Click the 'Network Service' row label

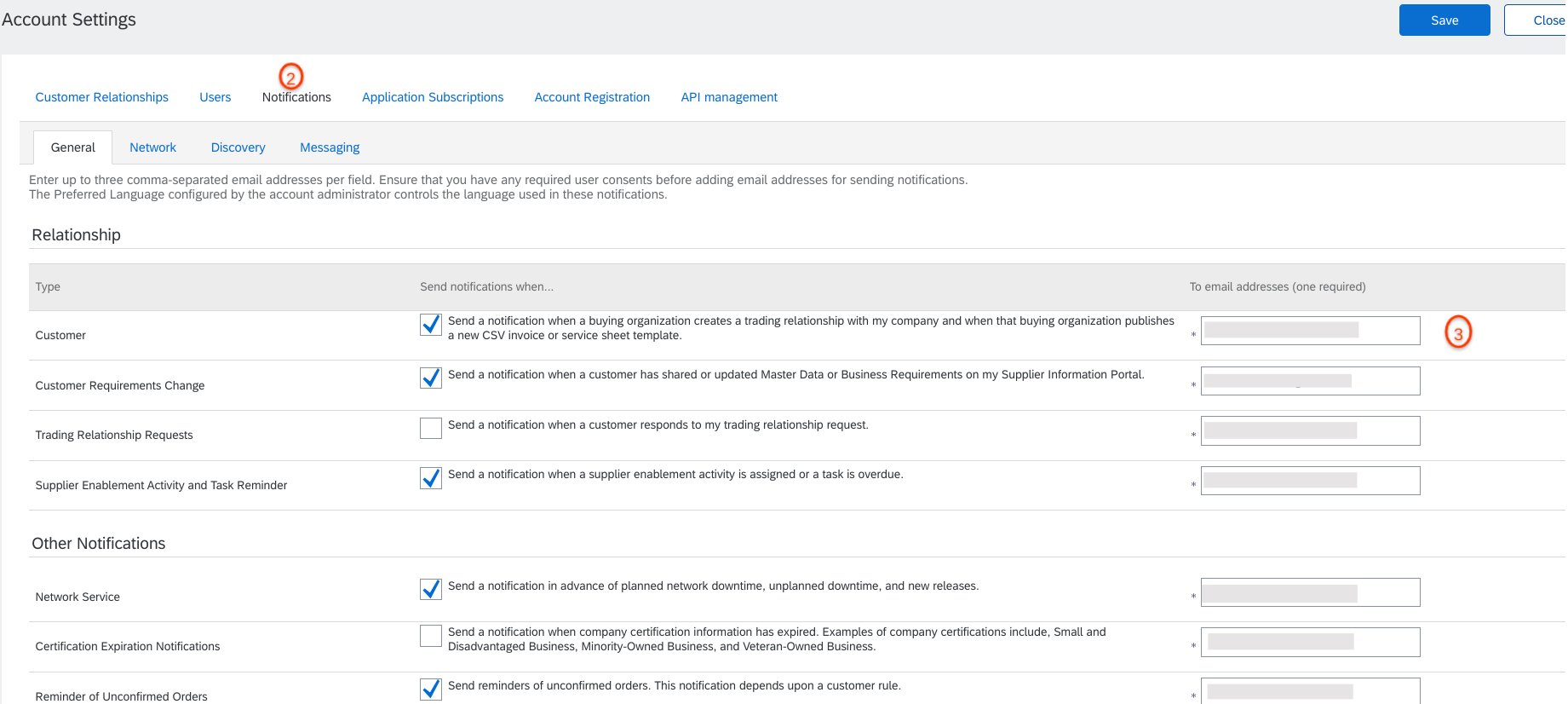(x=78, y=597)
